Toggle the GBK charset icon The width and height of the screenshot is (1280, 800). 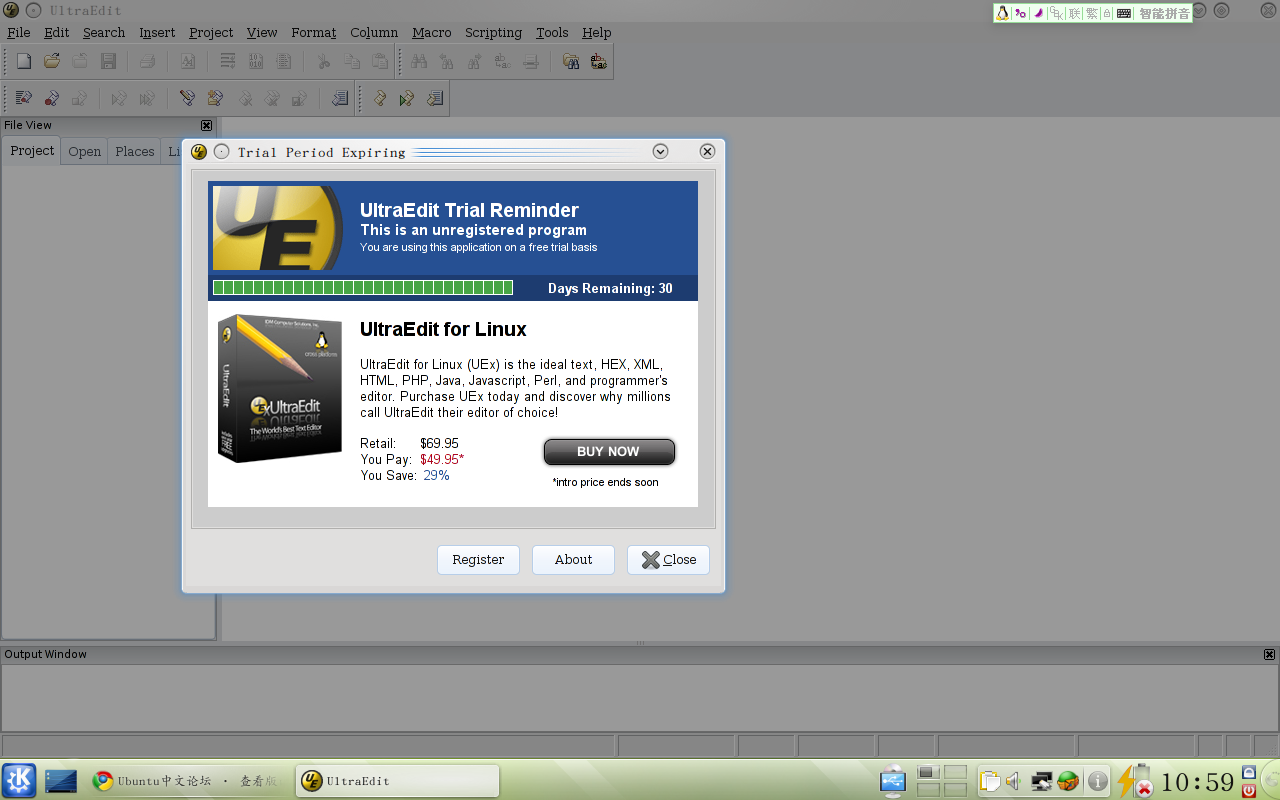point(1056,13)
